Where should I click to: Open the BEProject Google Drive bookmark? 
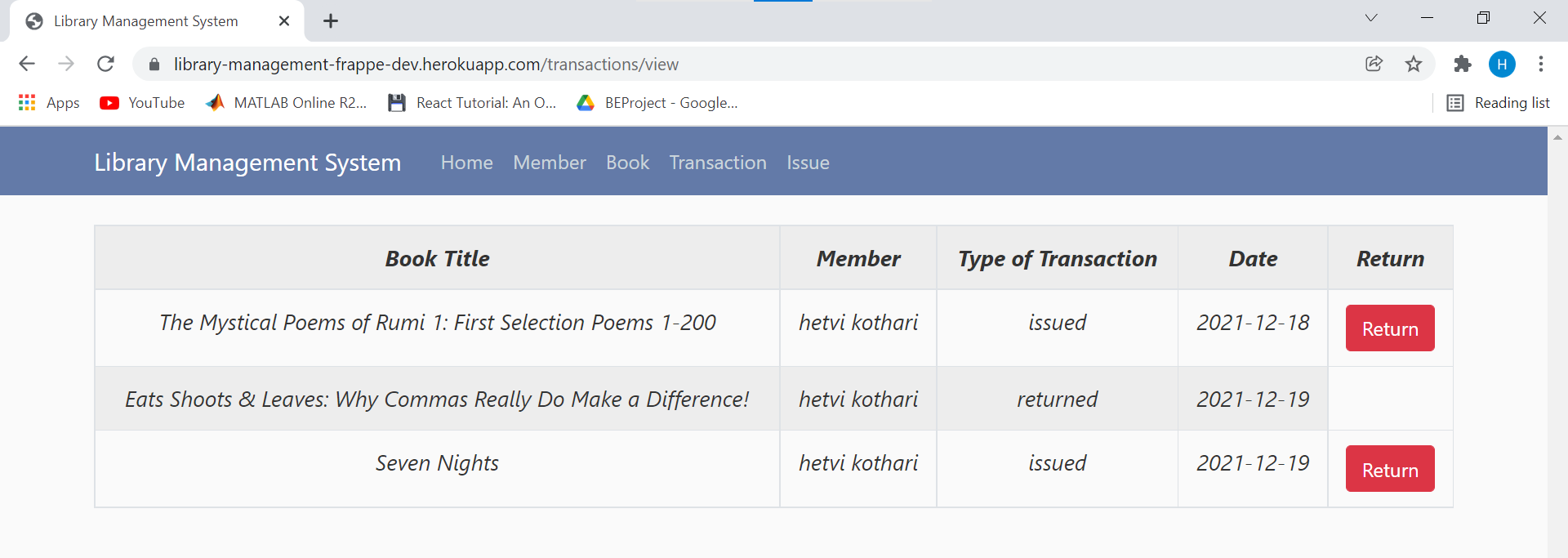[x=657, y=103]
